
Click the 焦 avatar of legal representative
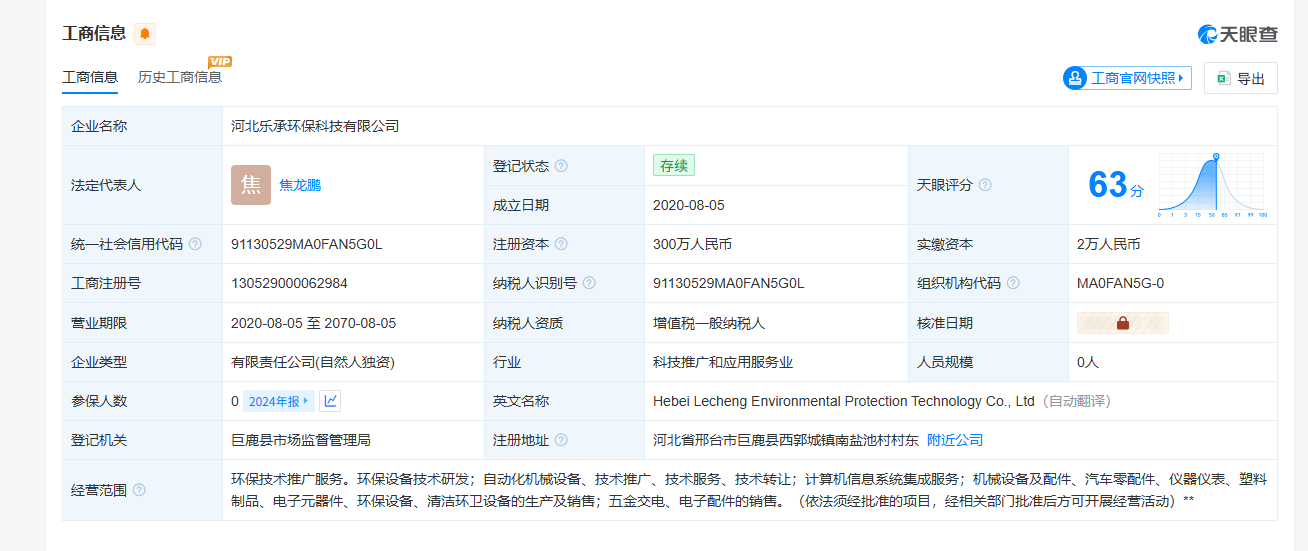[251, 185]
